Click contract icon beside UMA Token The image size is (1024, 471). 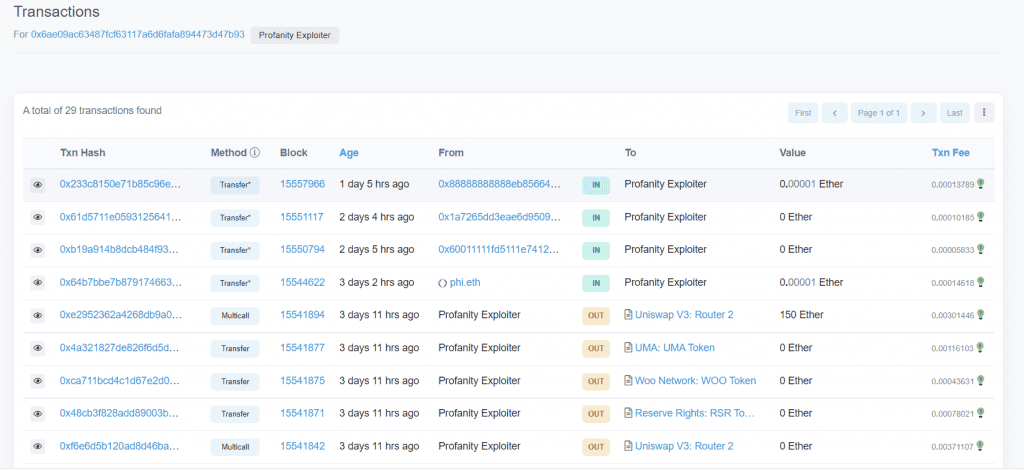628,348
